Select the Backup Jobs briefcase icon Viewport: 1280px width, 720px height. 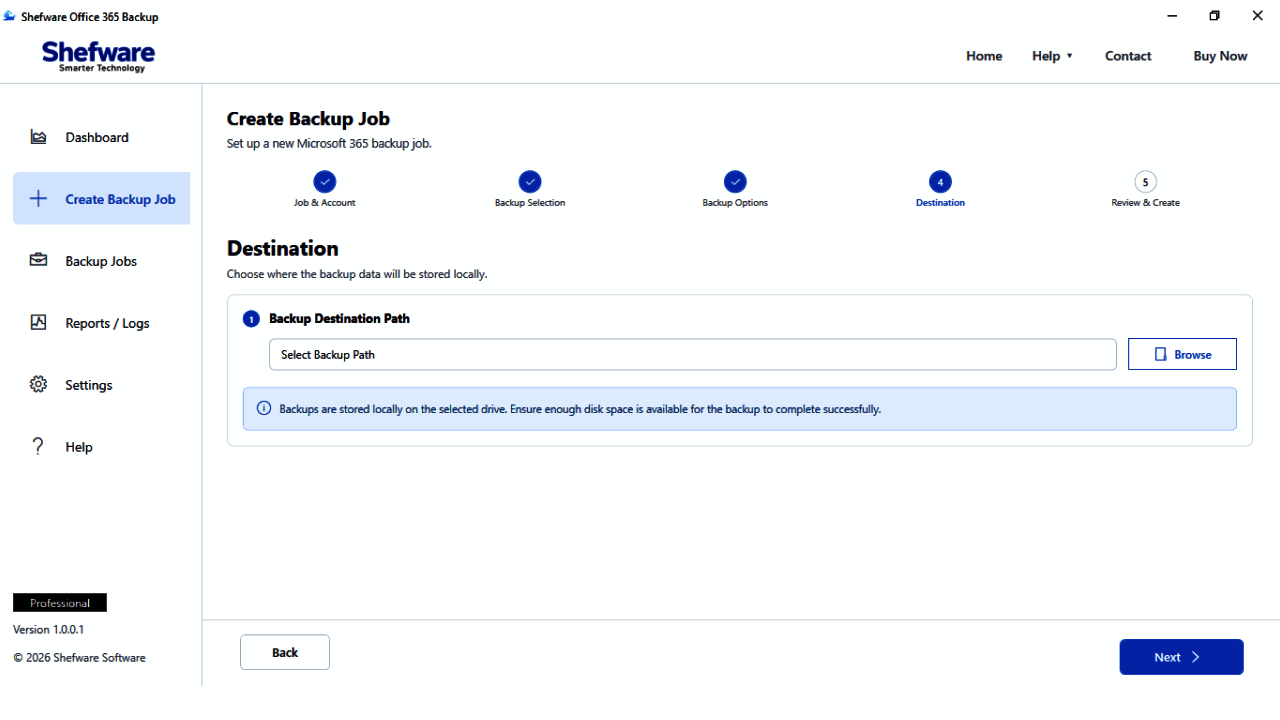click(38, 260)
